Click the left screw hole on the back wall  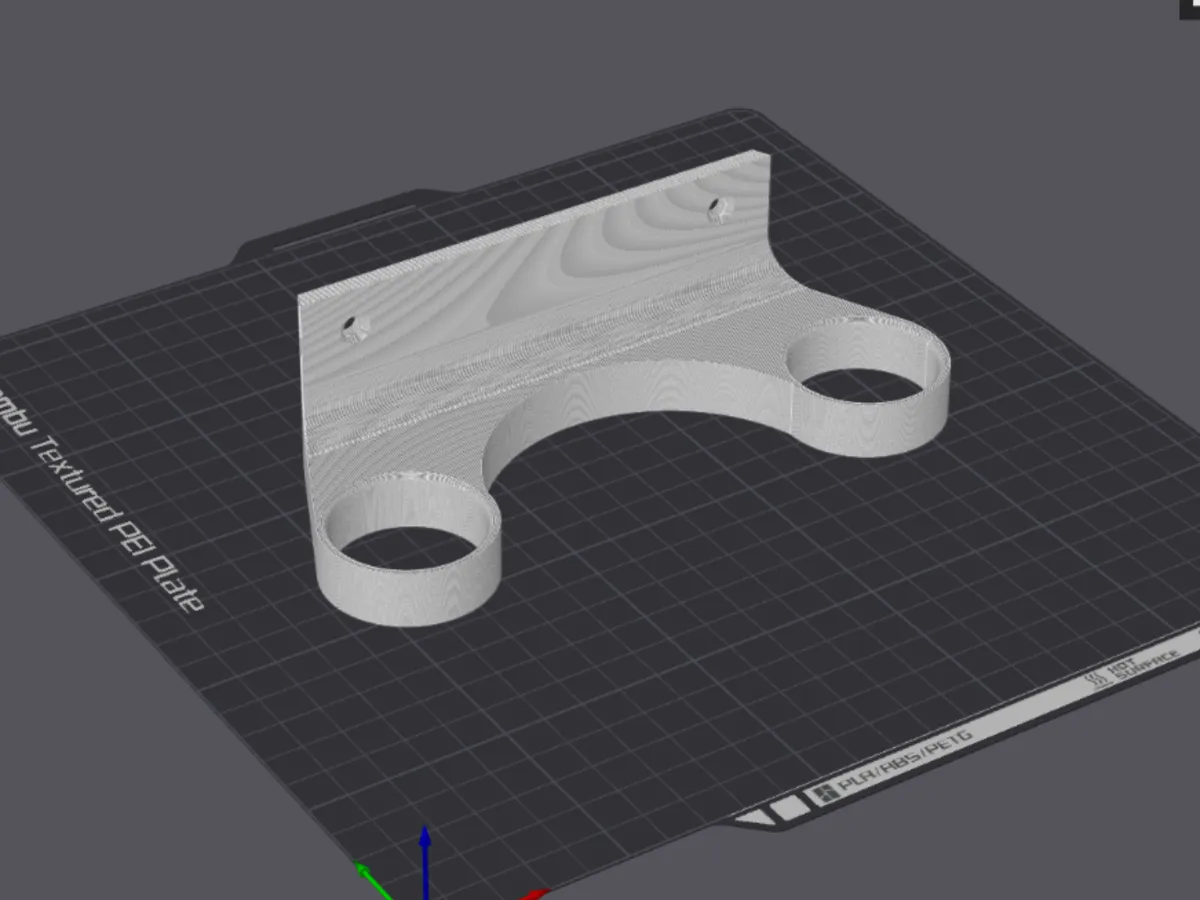click(355, 329)
